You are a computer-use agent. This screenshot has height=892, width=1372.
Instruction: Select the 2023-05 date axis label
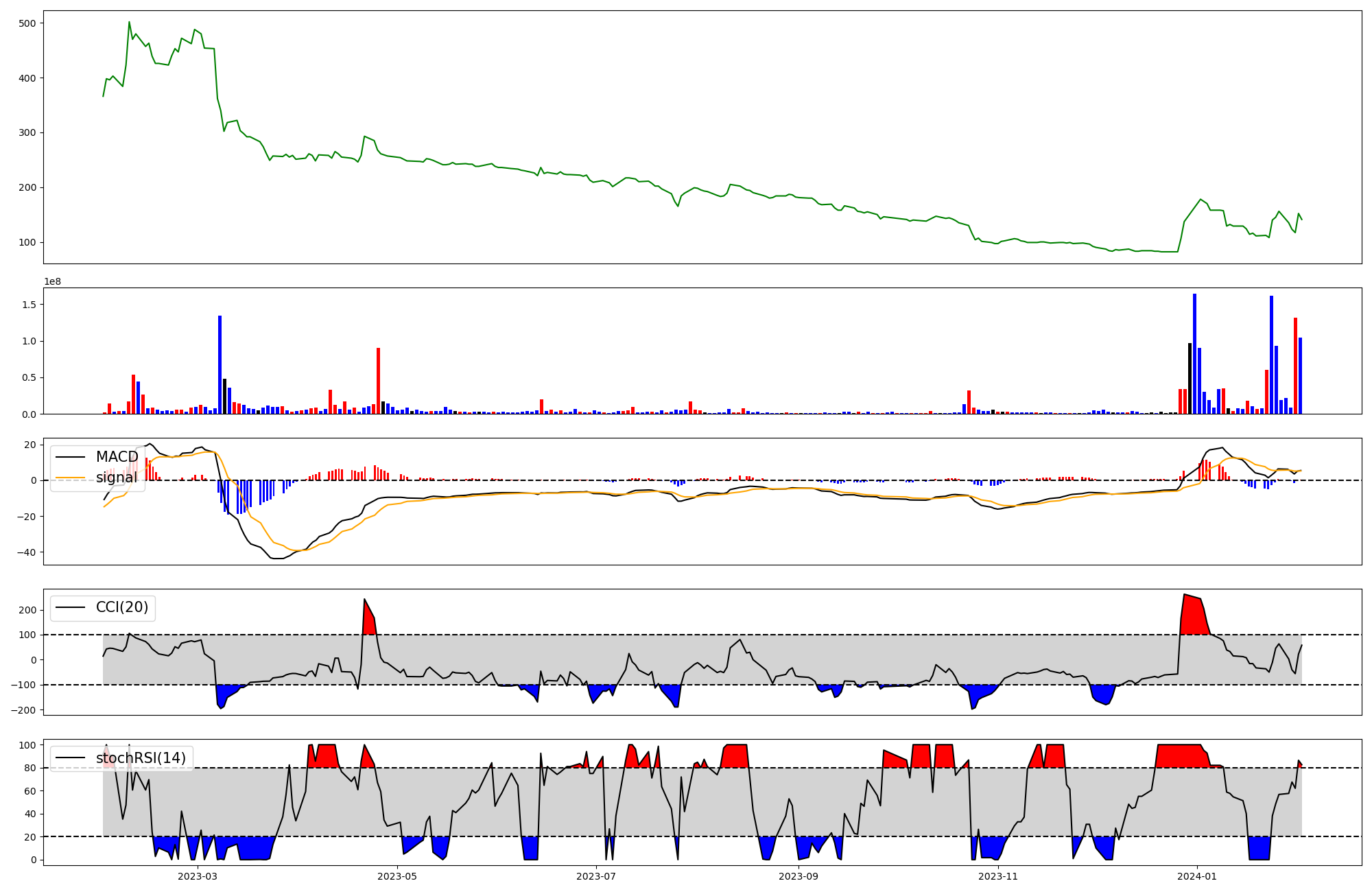[397, 876]
